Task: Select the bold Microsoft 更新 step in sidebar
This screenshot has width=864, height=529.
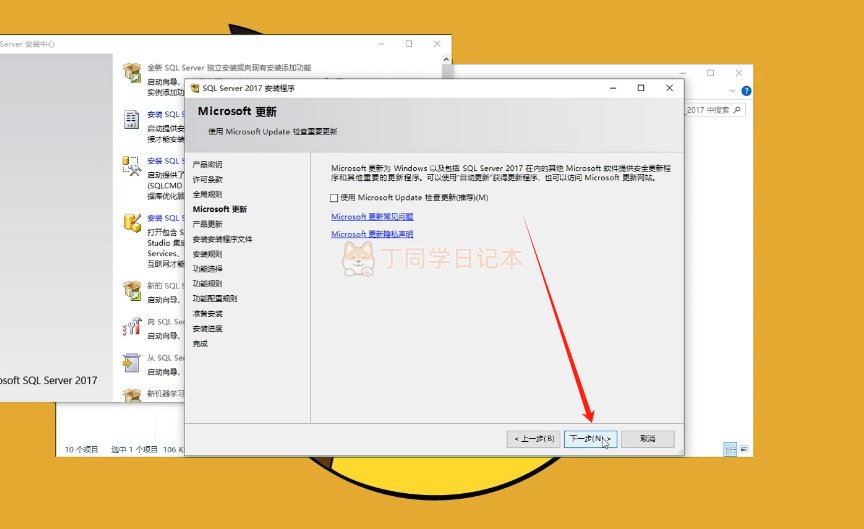Action: (219, 209)
